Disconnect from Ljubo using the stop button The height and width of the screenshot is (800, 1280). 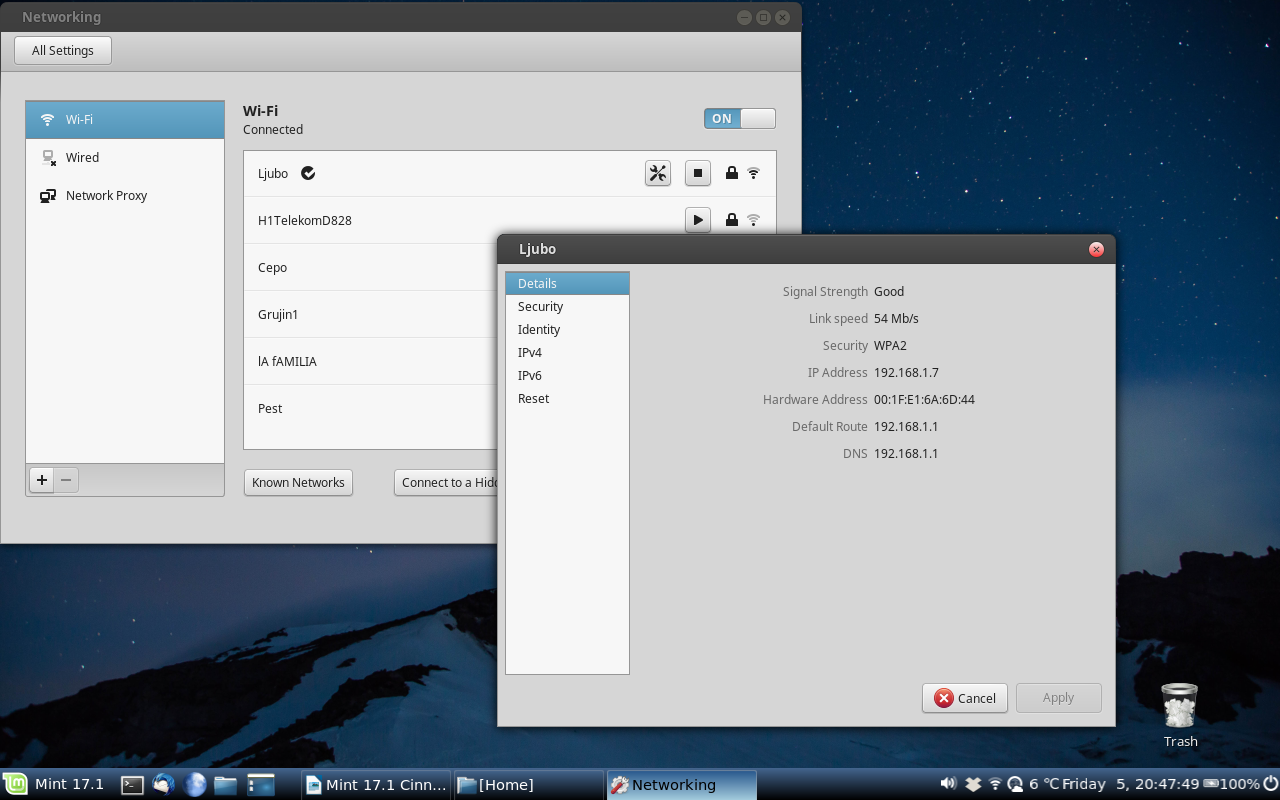coord(697,173)
